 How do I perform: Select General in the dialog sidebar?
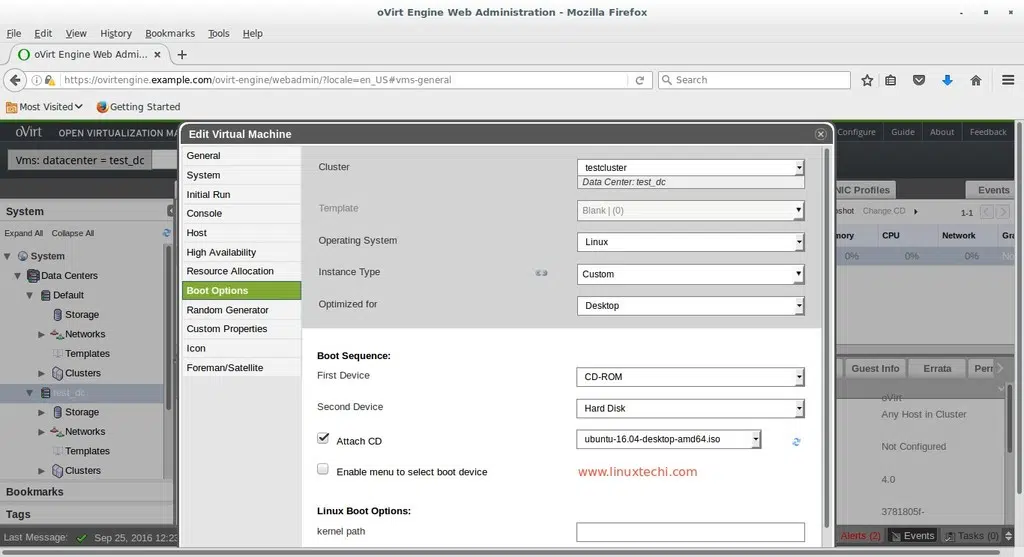[242, 155]
